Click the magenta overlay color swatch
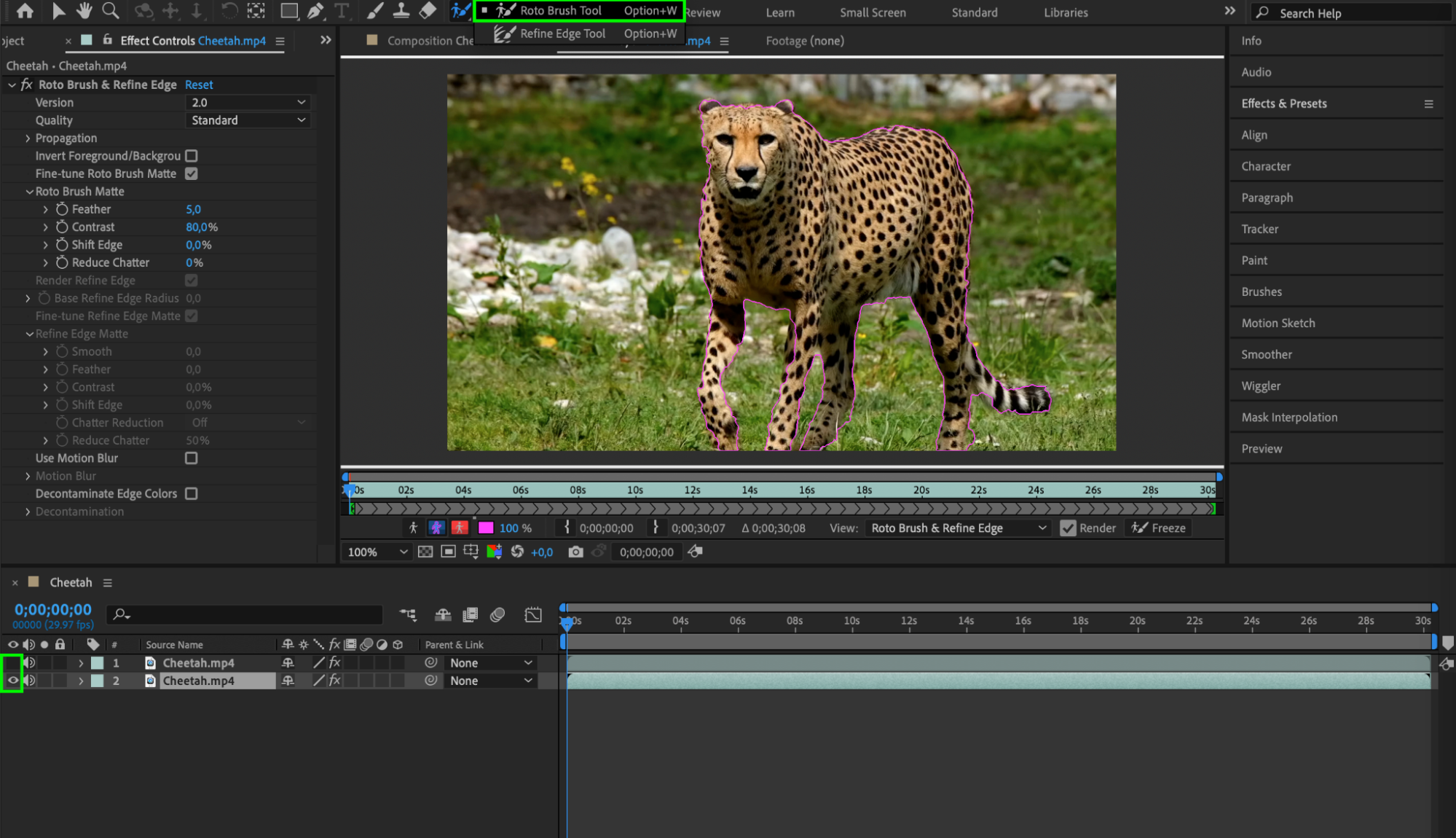 click(x=486, y=528)
